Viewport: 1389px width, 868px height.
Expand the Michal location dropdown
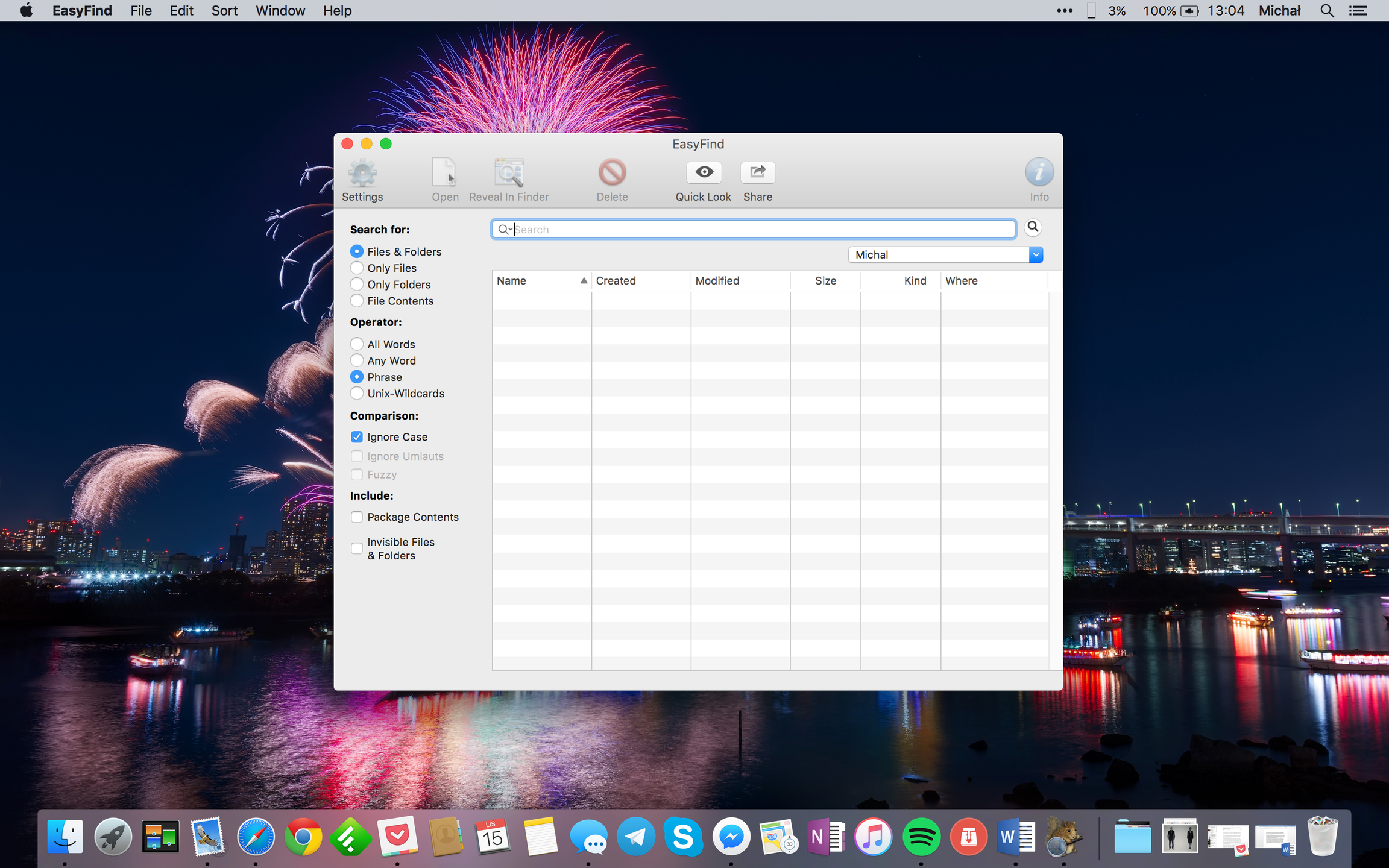tap(1035, 255)
